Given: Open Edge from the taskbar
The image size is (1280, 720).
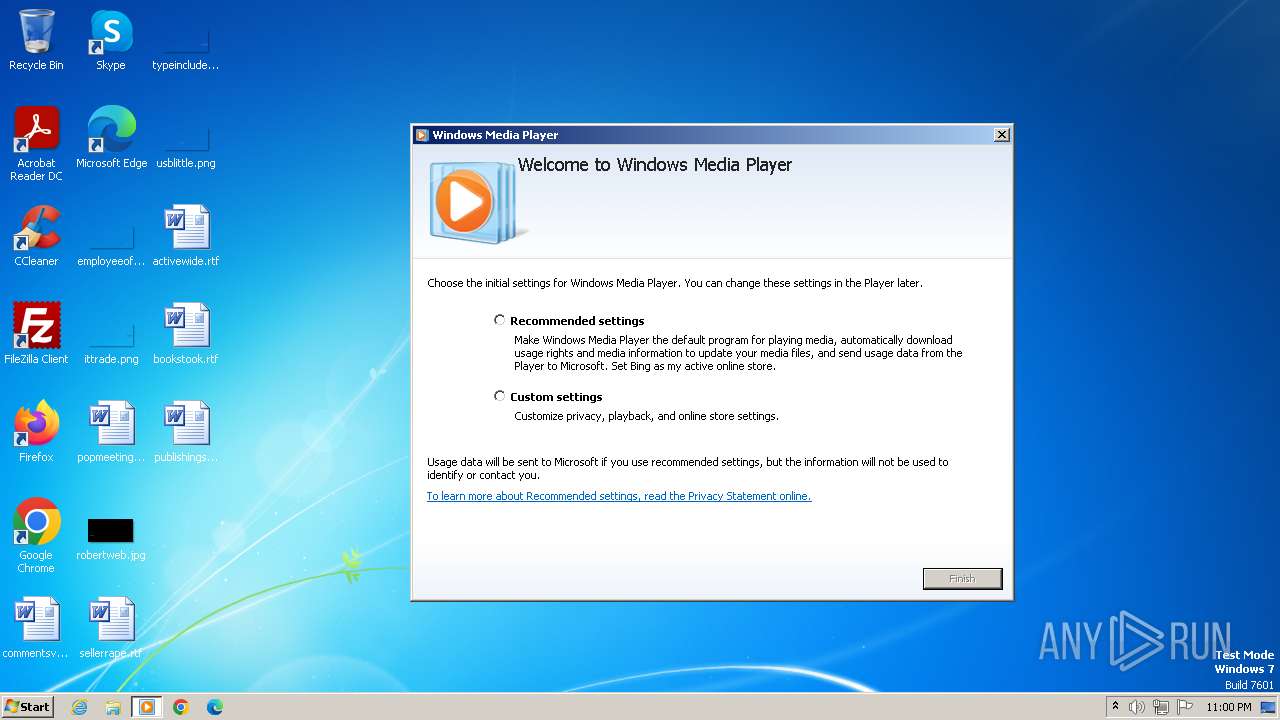Looking at the screenshot, I should [215, 707].
